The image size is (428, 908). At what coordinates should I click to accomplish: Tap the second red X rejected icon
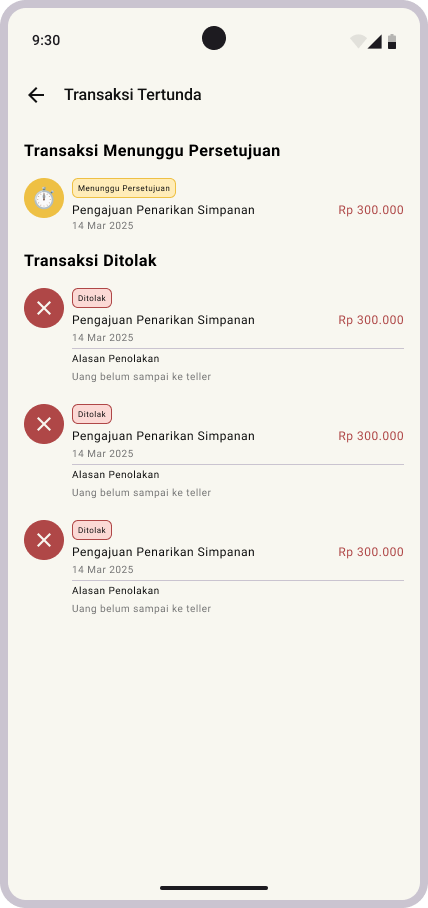click(x=44, y=424)
